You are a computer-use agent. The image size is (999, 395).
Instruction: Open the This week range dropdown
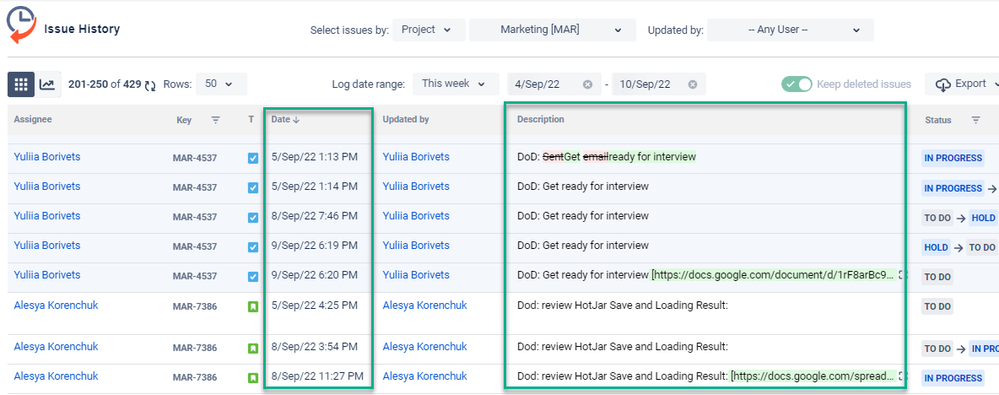[x=457, y=84]
